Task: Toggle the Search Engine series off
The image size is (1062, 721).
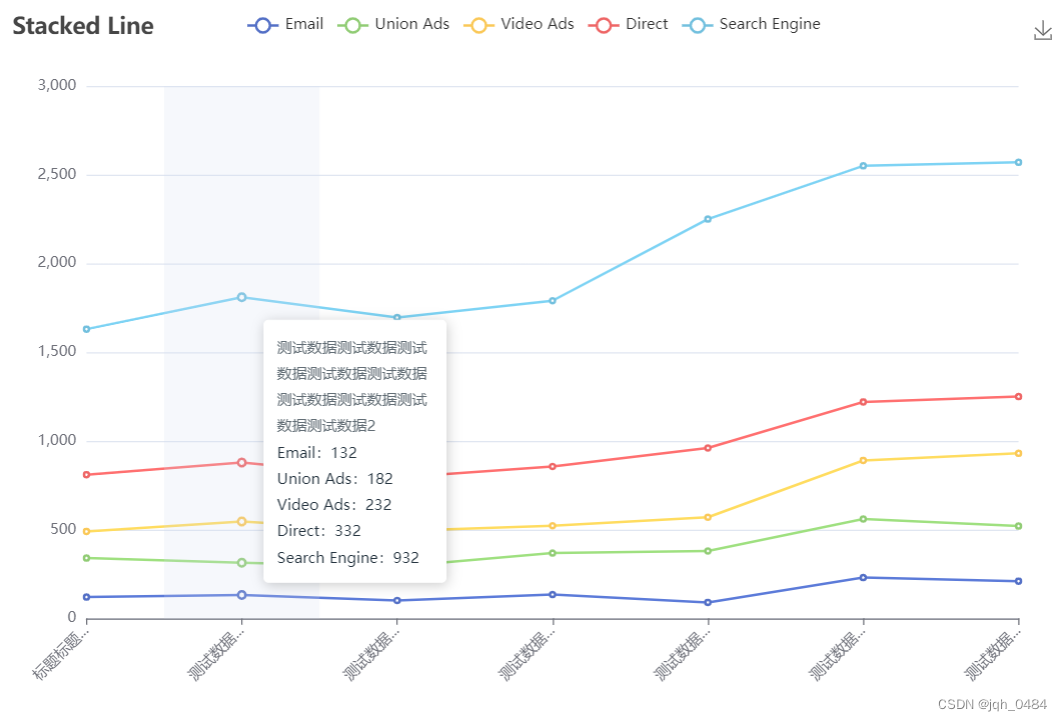Action: [x=770, y=24]
